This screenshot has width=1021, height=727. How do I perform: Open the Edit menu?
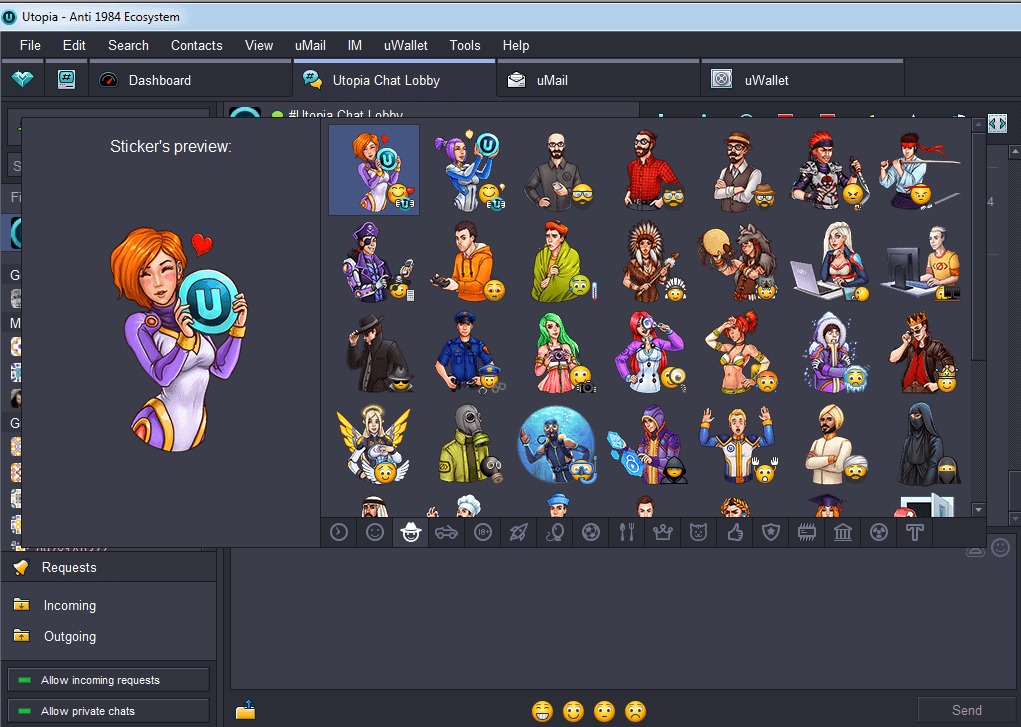pyautogui.click(x=74, y=46)
